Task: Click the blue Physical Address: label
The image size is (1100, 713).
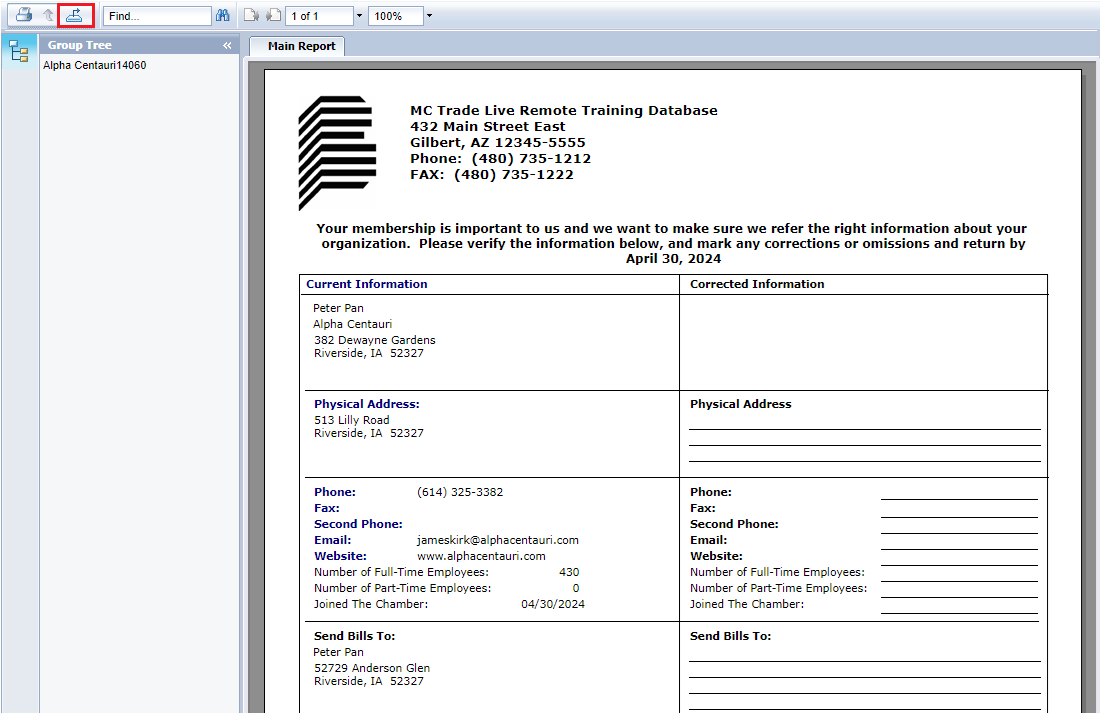Action: [367, 404]
